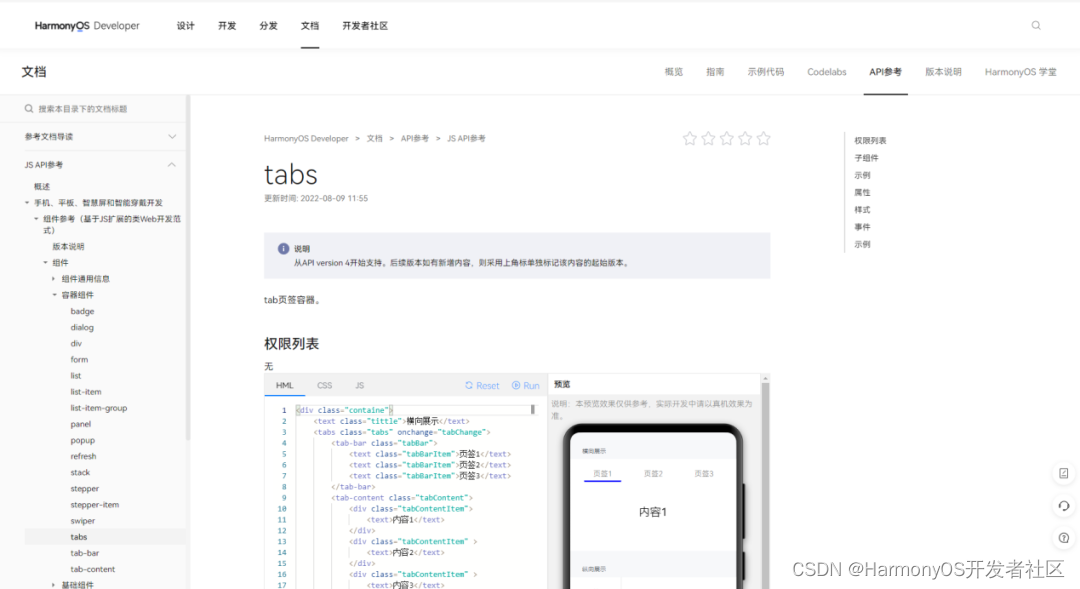Reset the code editor sample
This screenshot has height=589, width=1080.
pos(482,386)
